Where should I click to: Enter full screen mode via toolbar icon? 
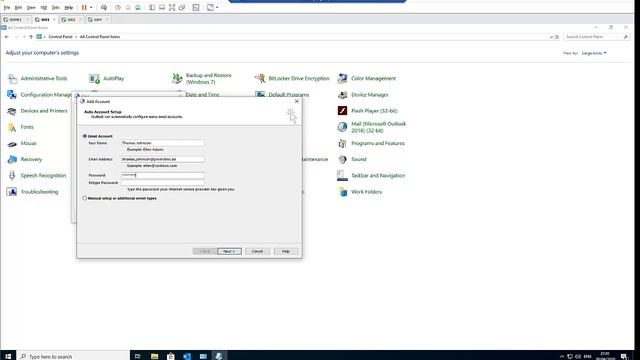172,7
